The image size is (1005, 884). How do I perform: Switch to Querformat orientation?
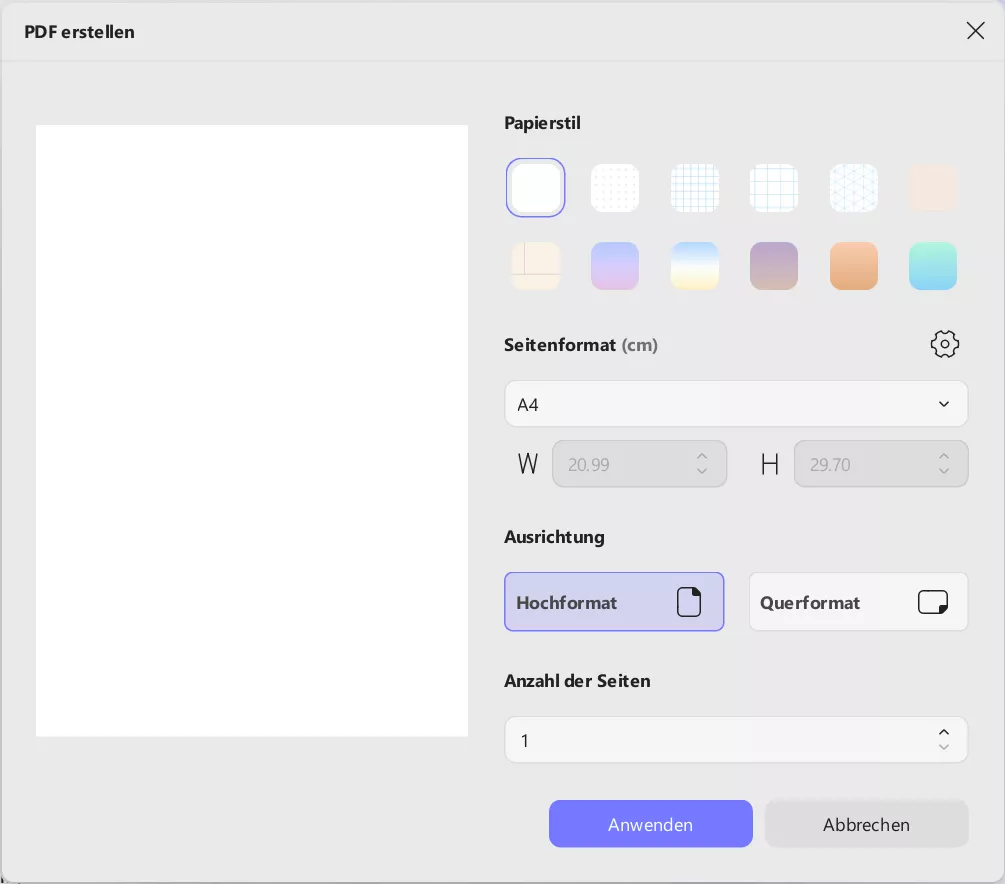point(858,602)
